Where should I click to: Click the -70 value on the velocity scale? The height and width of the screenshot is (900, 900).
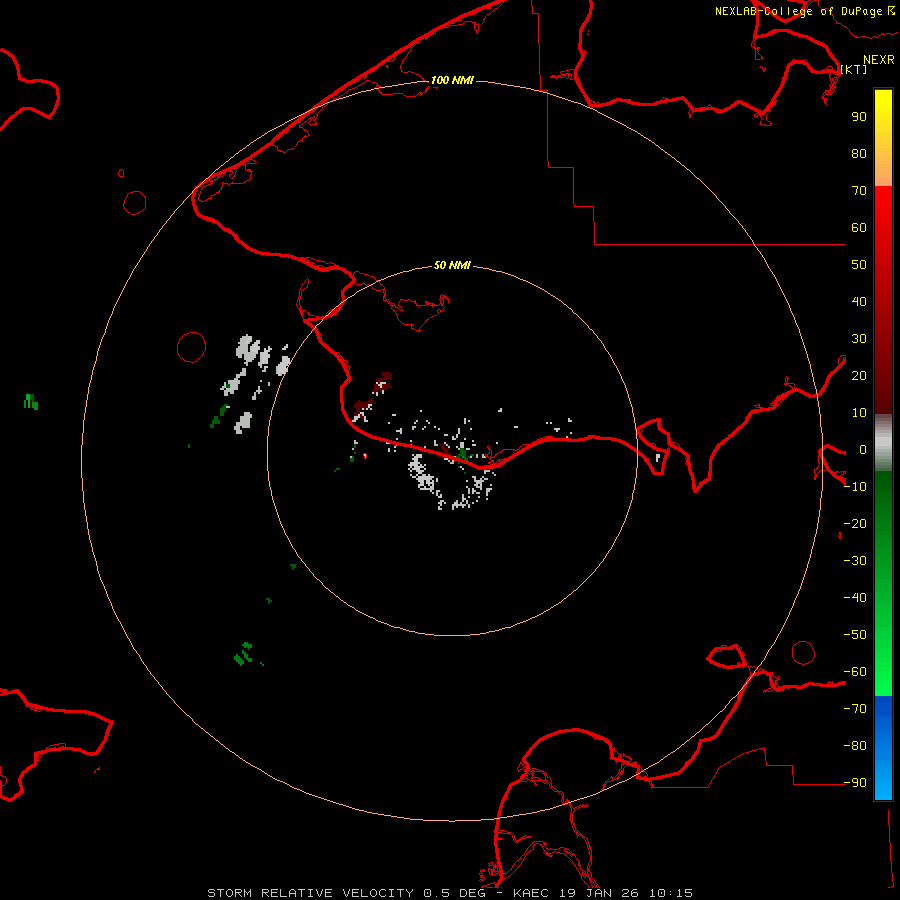(x=855, y=709)
